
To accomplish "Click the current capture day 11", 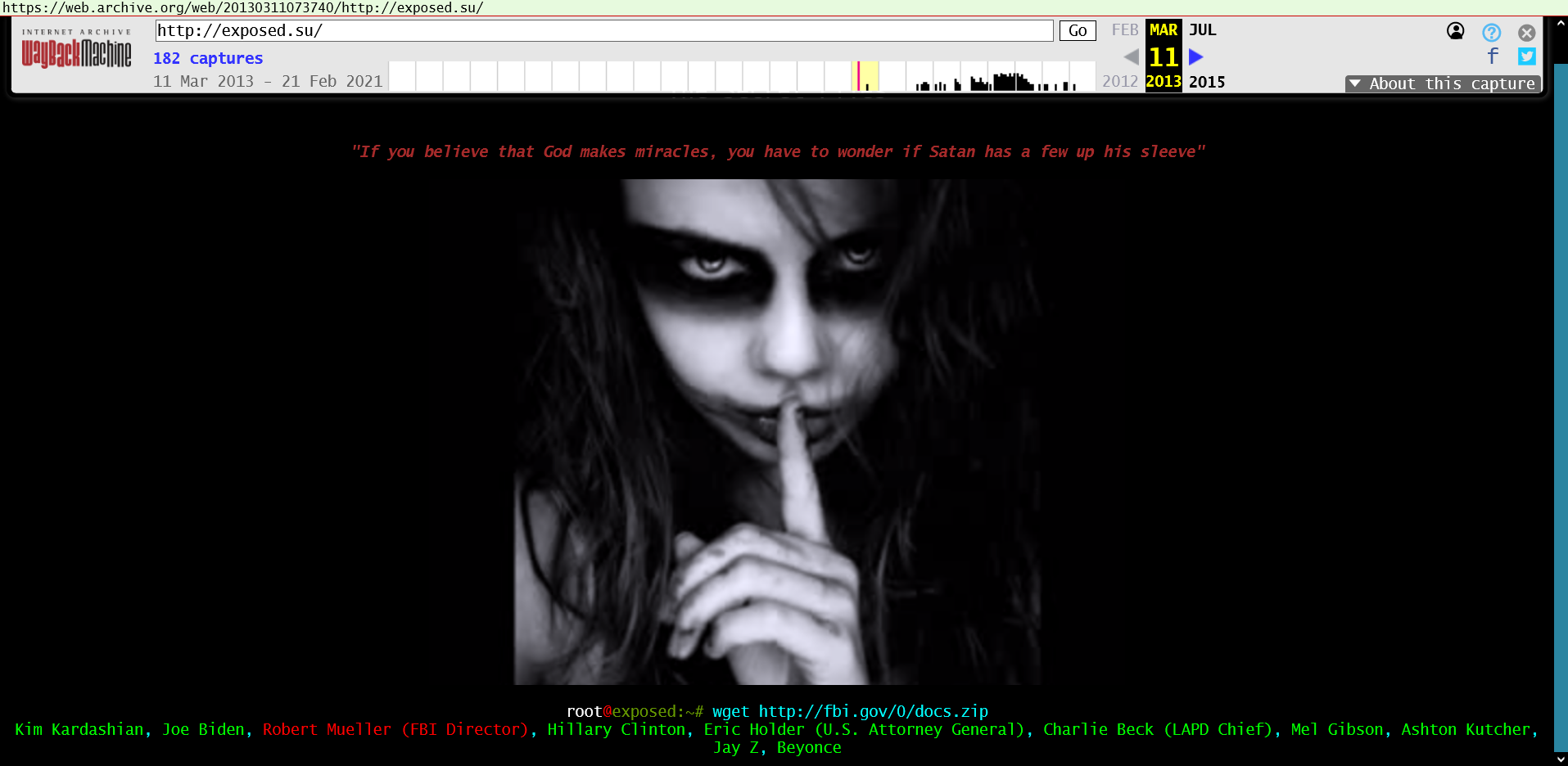I will pyautogui.click(x=1164, y=57).
